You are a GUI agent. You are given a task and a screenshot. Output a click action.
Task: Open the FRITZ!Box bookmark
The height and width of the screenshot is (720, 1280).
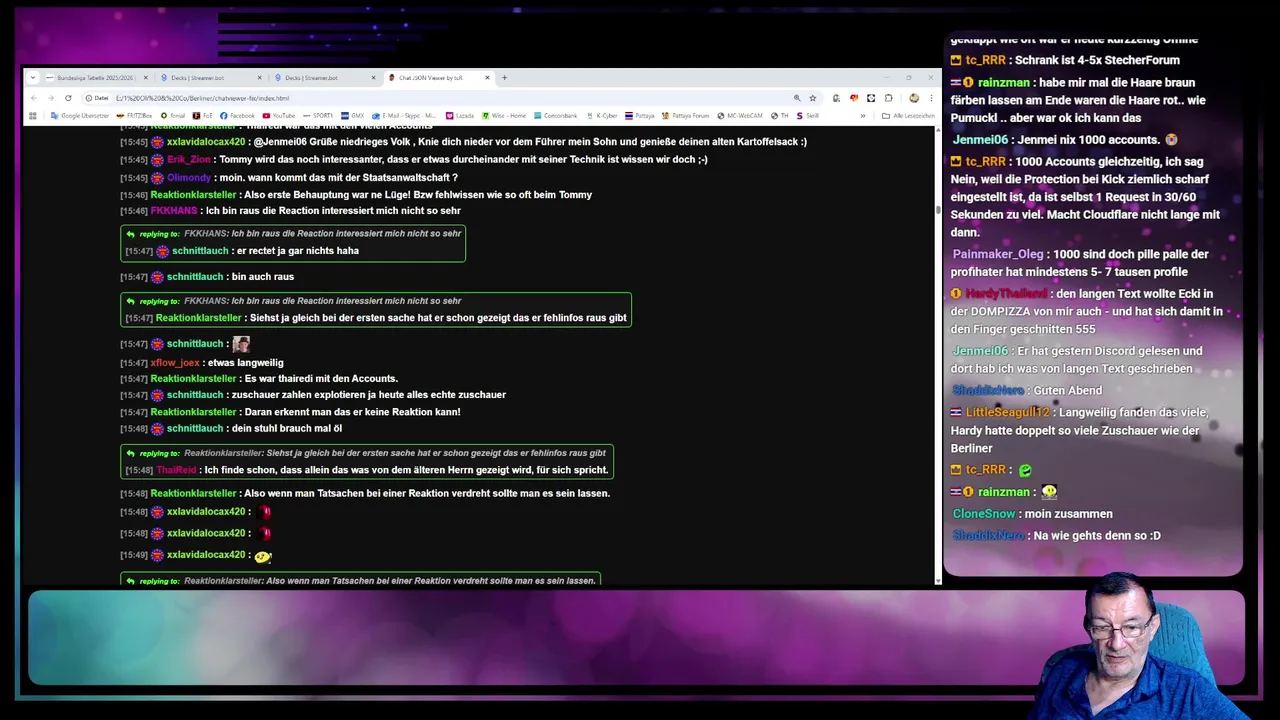[x=134, y=115]
